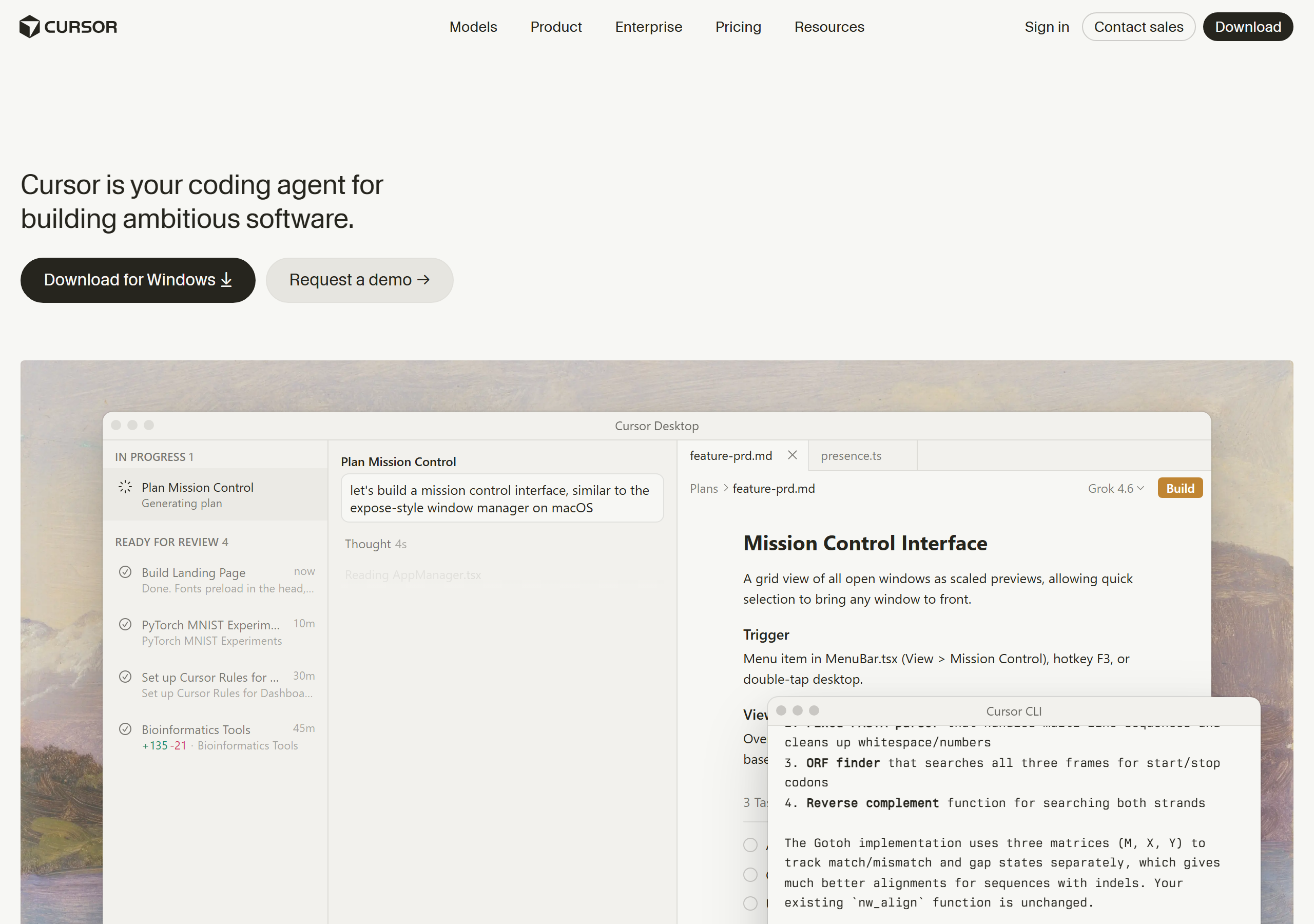Close the feature-prd.md tab
This screenshot has height=924, width=1314.
point(792,455)
